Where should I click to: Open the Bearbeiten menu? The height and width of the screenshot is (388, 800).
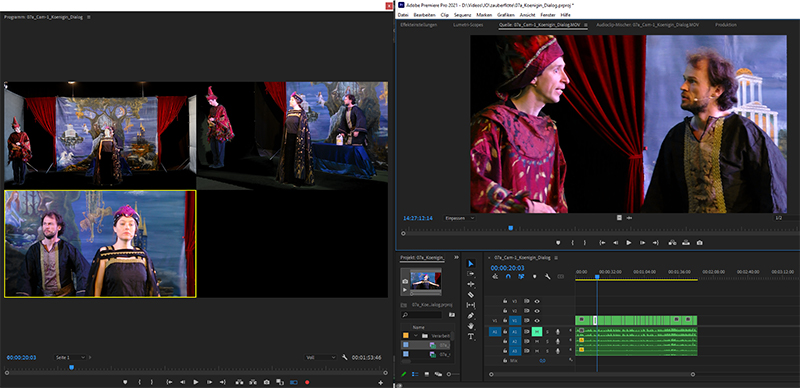point(424,15)
